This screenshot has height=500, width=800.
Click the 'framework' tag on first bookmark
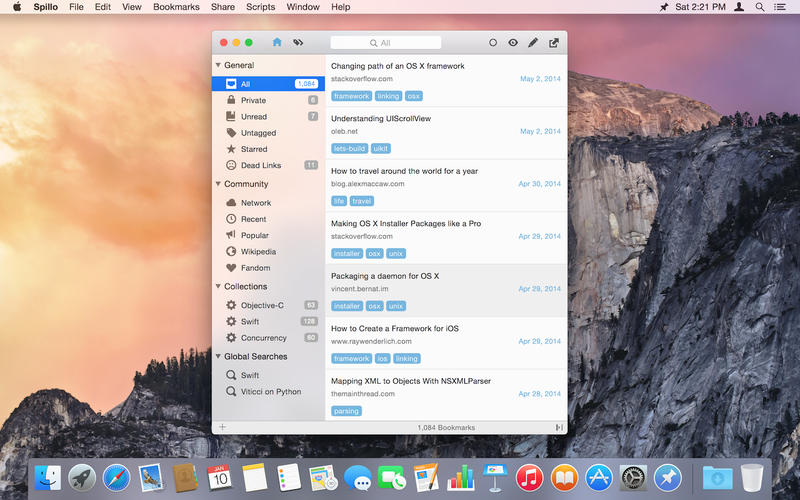tap(351, 96)
